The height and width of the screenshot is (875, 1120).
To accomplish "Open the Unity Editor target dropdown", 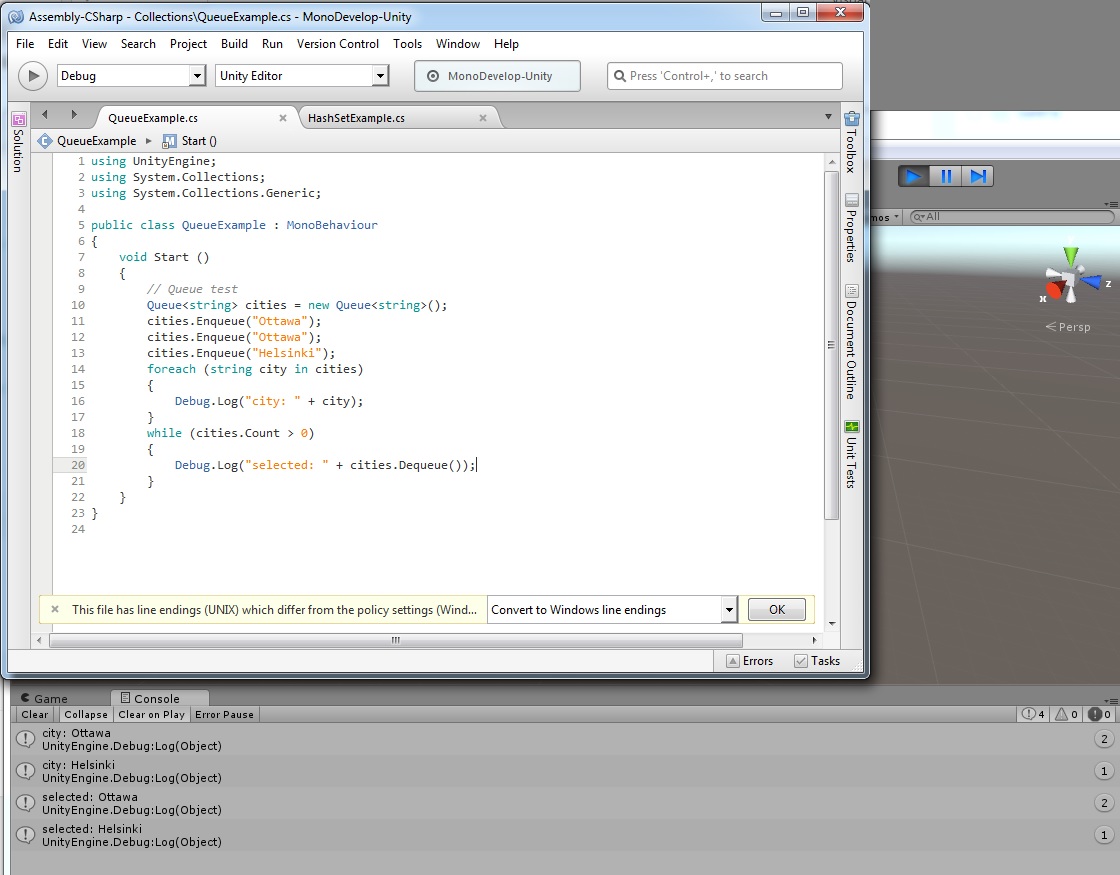I will click(x=379, y=76).
